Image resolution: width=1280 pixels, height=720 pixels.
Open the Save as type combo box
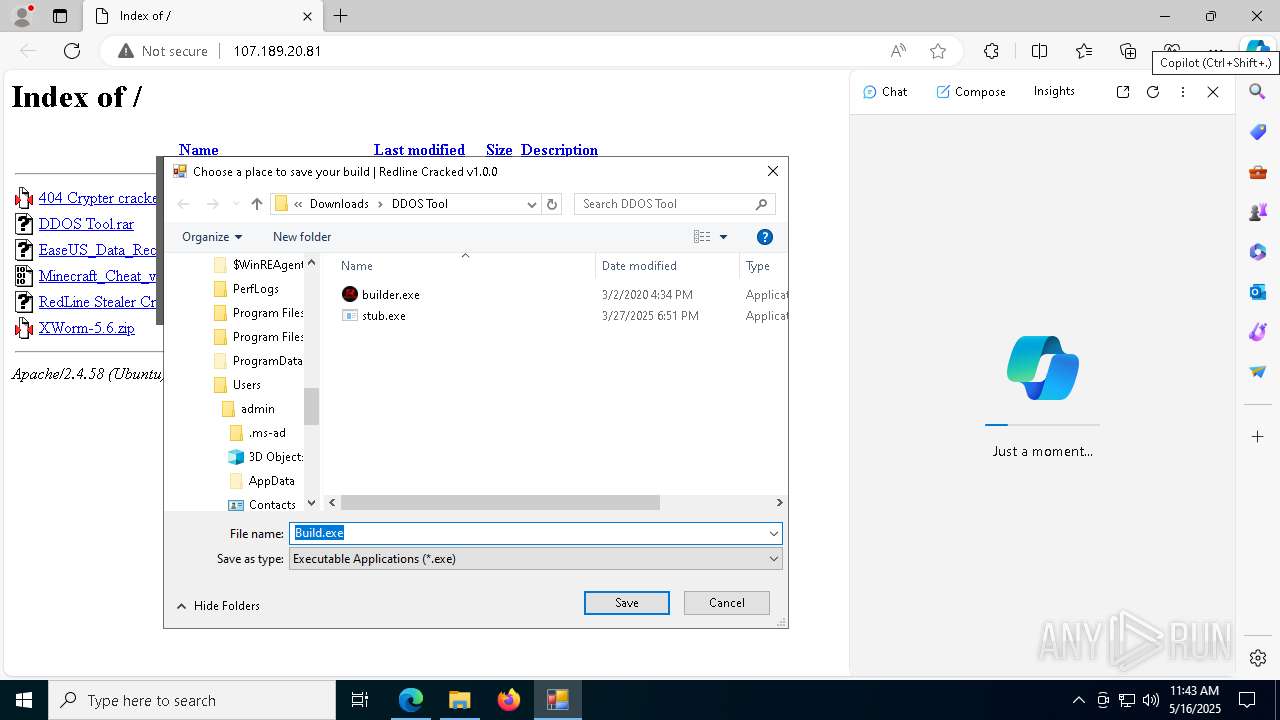[x=536, y=559]
